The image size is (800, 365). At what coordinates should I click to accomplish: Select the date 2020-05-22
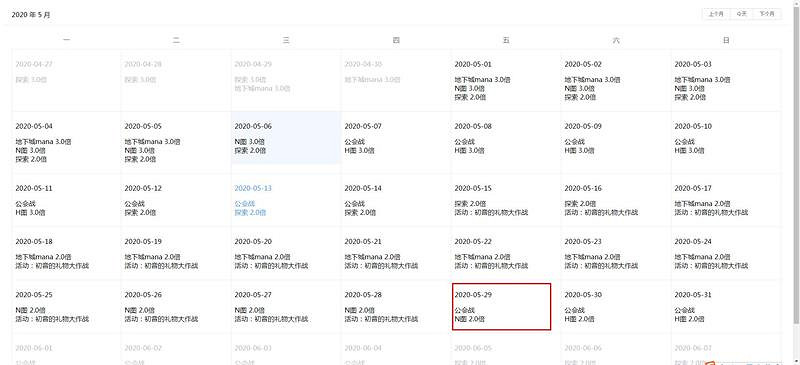tap(473, 241)
